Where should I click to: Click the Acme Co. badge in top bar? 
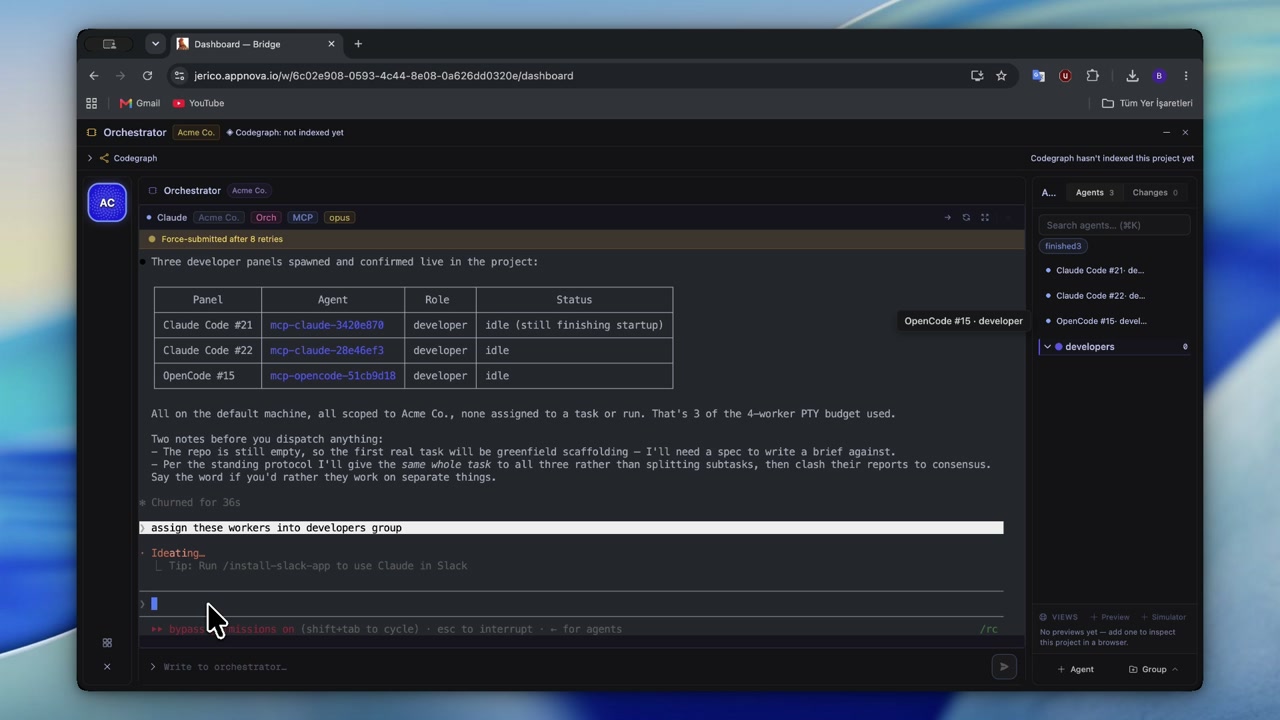click(x=195, y=132)
